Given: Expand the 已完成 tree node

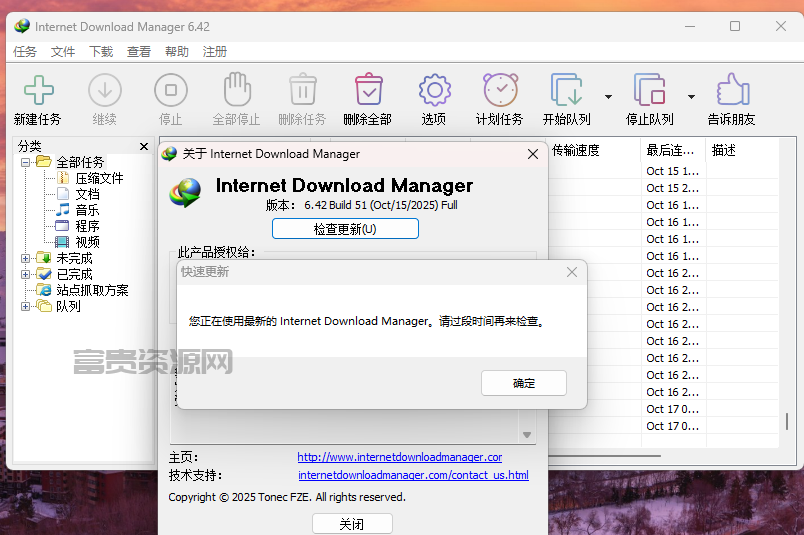Looking at the screenshot, I should [25, 274].
